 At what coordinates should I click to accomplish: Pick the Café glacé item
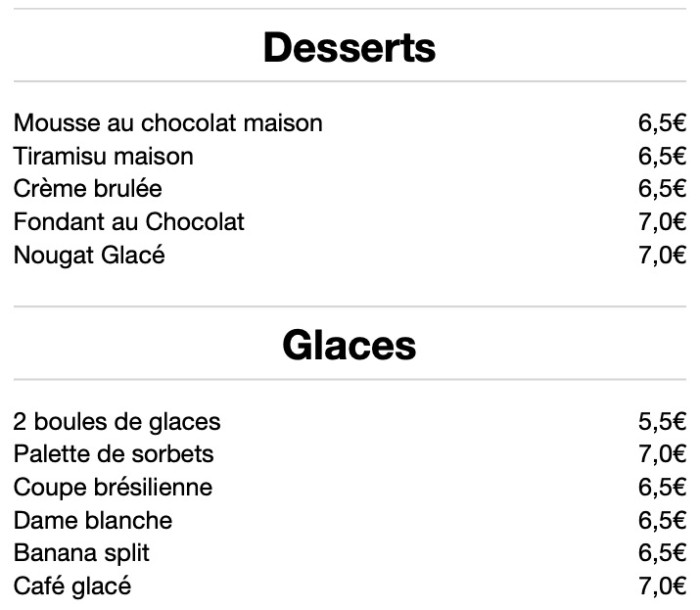point(72,586)
